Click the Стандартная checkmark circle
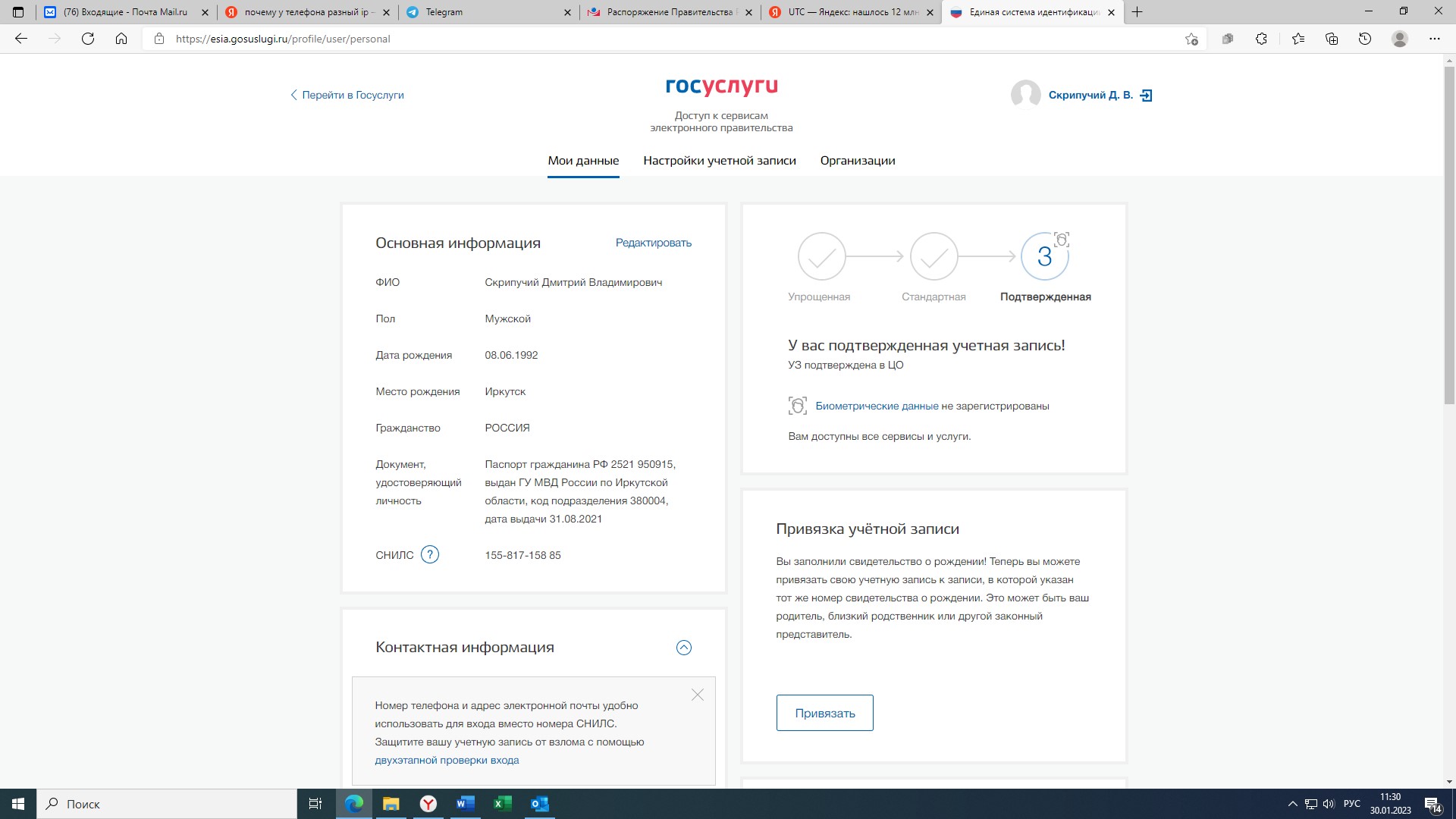Screen dimensions: 1456x819 [x=934, y=256]
